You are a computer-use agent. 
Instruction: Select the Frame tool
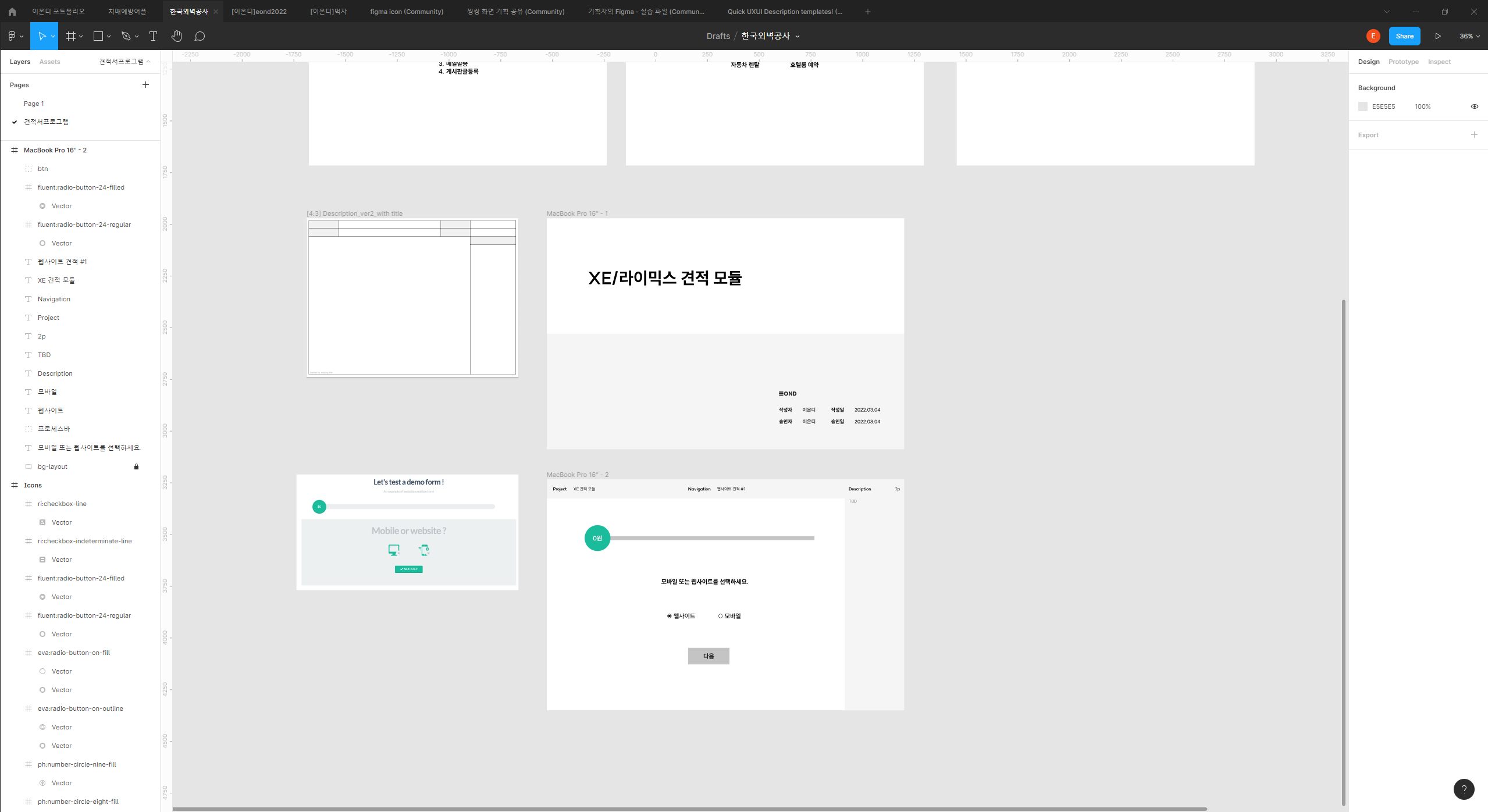71,36
